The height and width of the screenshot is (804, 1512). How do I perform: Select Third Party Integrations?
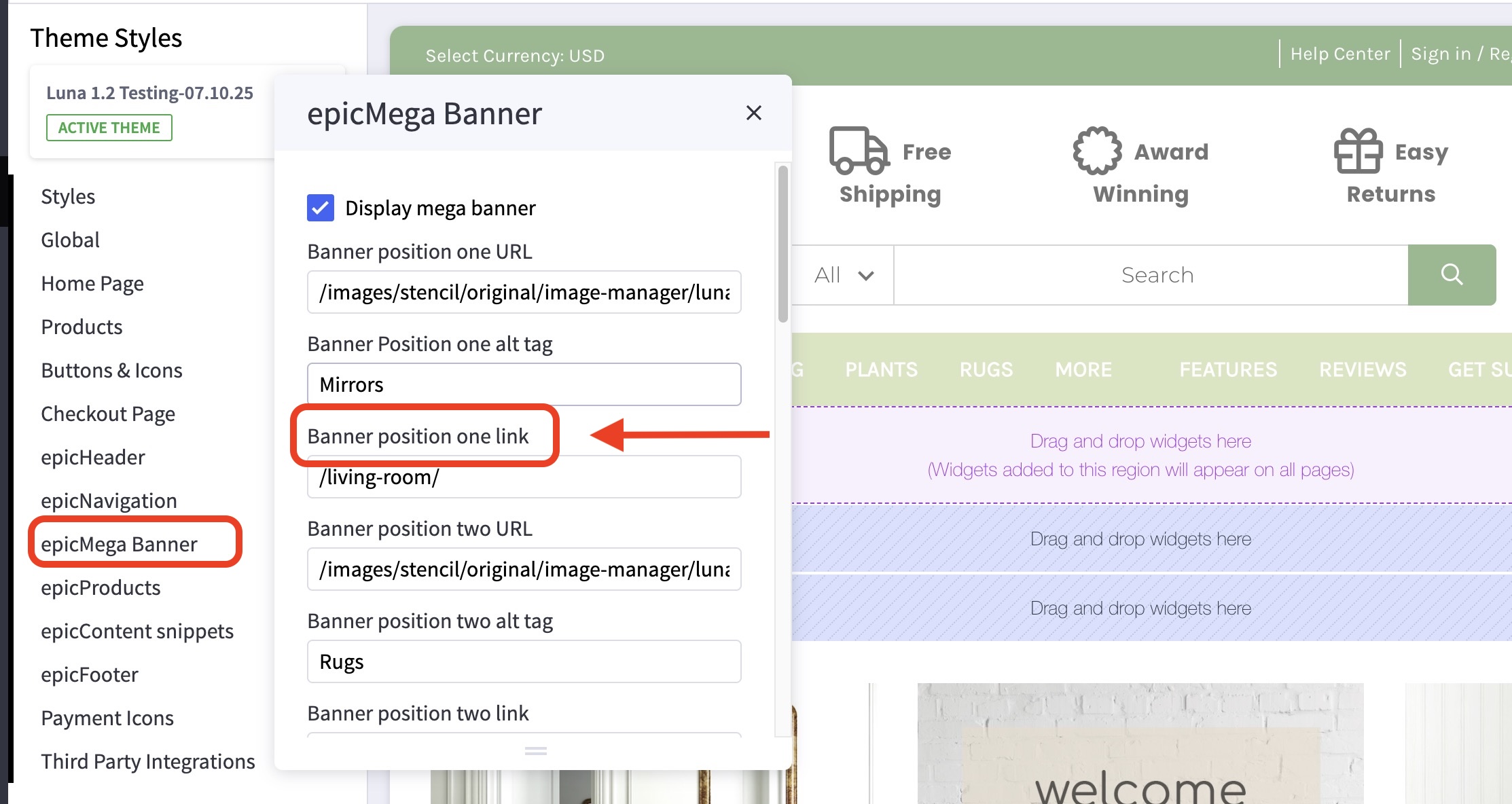tap(148, 761)
